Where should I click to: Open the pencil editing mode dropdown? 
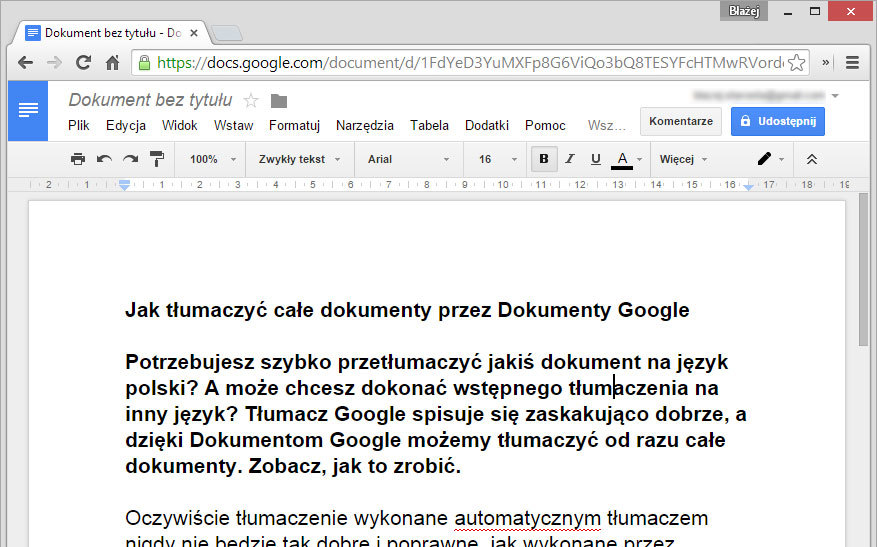tap(771, 159)
